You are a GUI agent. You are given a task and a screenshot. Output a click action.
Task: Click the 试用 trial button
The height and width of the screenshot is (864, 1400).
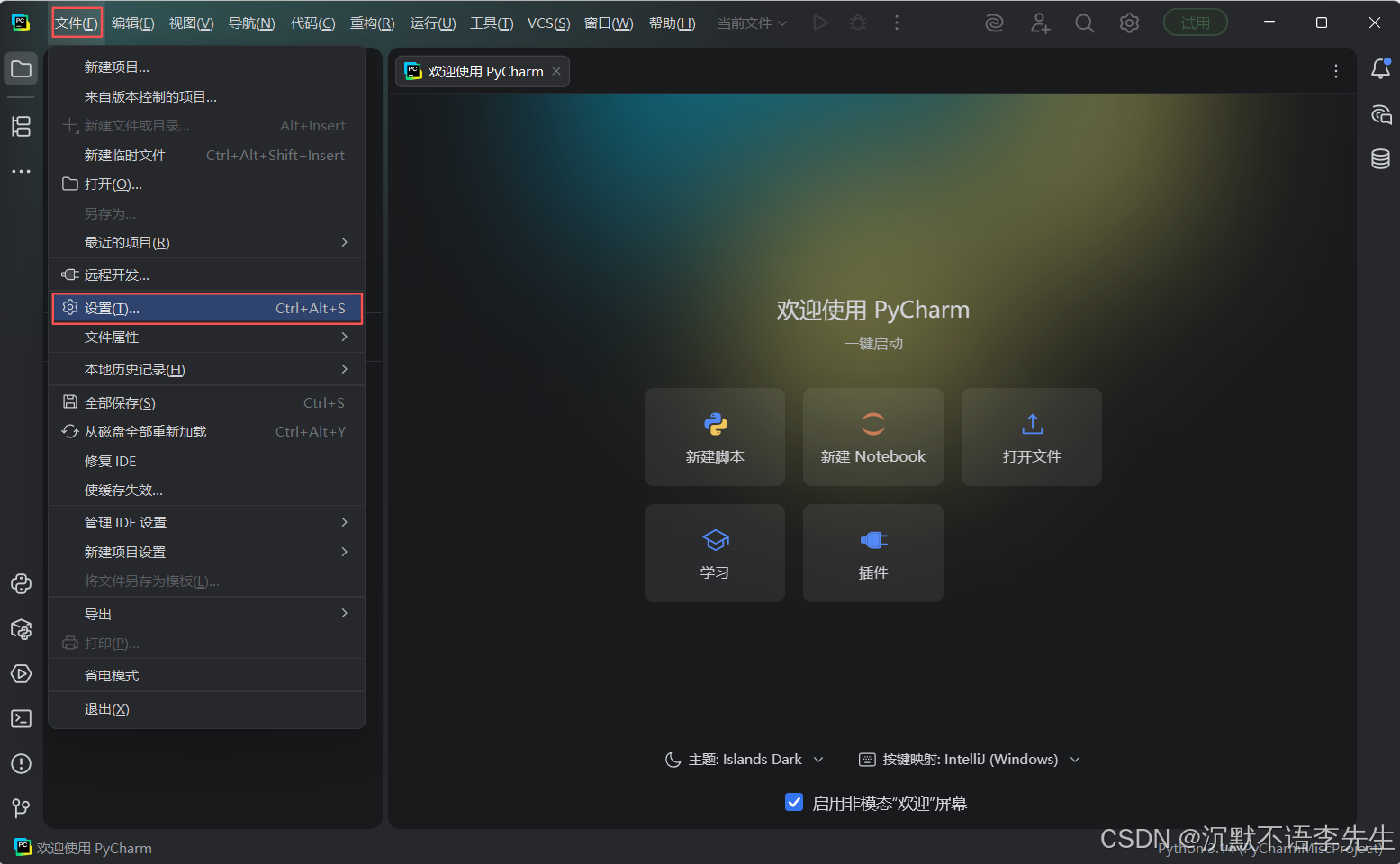(x=1196, y=22)
